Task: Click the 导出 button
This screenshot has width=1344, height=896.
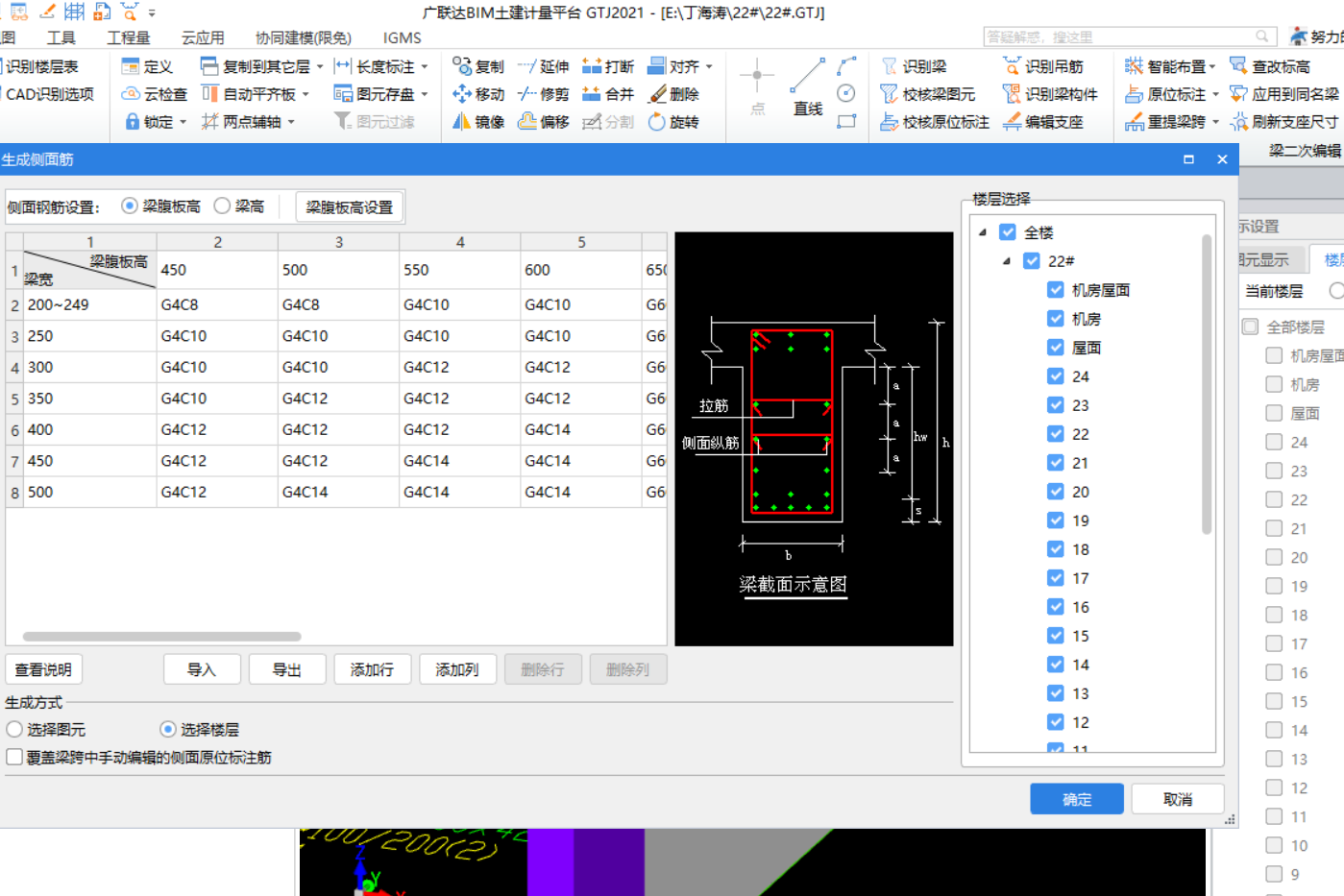Action: point(287,669)
